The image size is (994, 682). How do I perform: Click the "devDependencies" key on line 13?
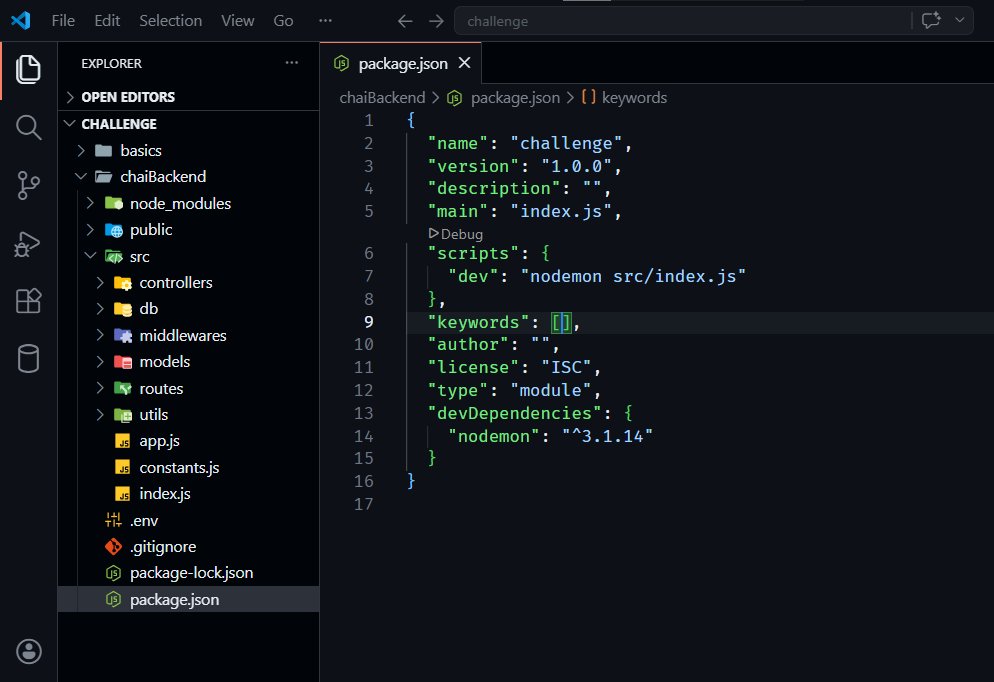(515, 413)
